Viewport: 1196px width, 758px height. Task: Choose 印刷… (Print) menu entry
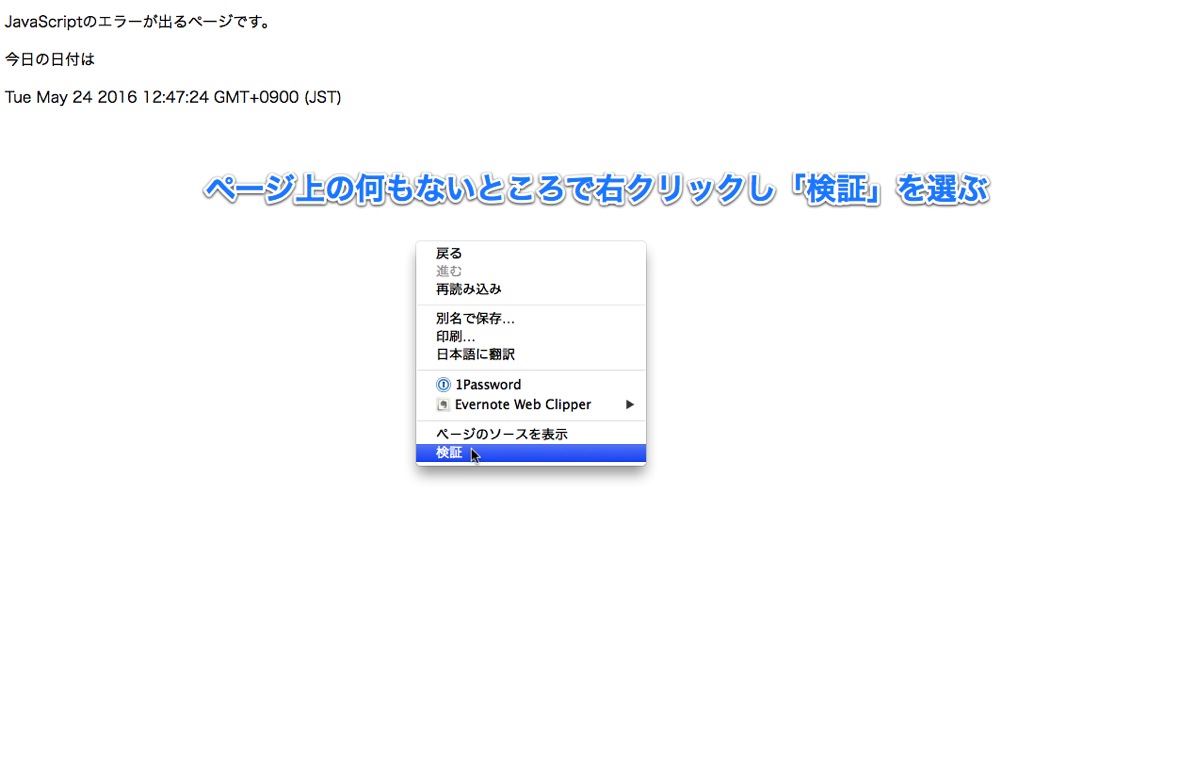tap(531, 336)
